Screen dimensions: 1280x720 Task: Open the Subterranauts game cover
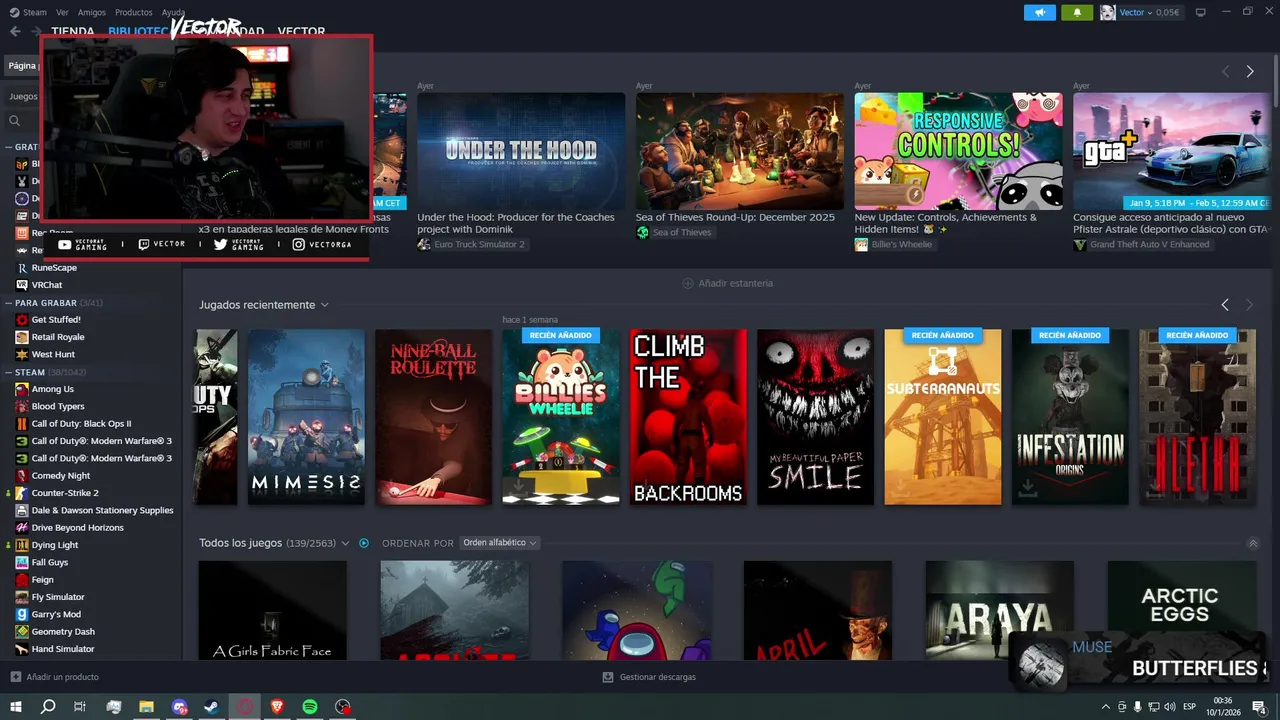(x=943, y=417)
